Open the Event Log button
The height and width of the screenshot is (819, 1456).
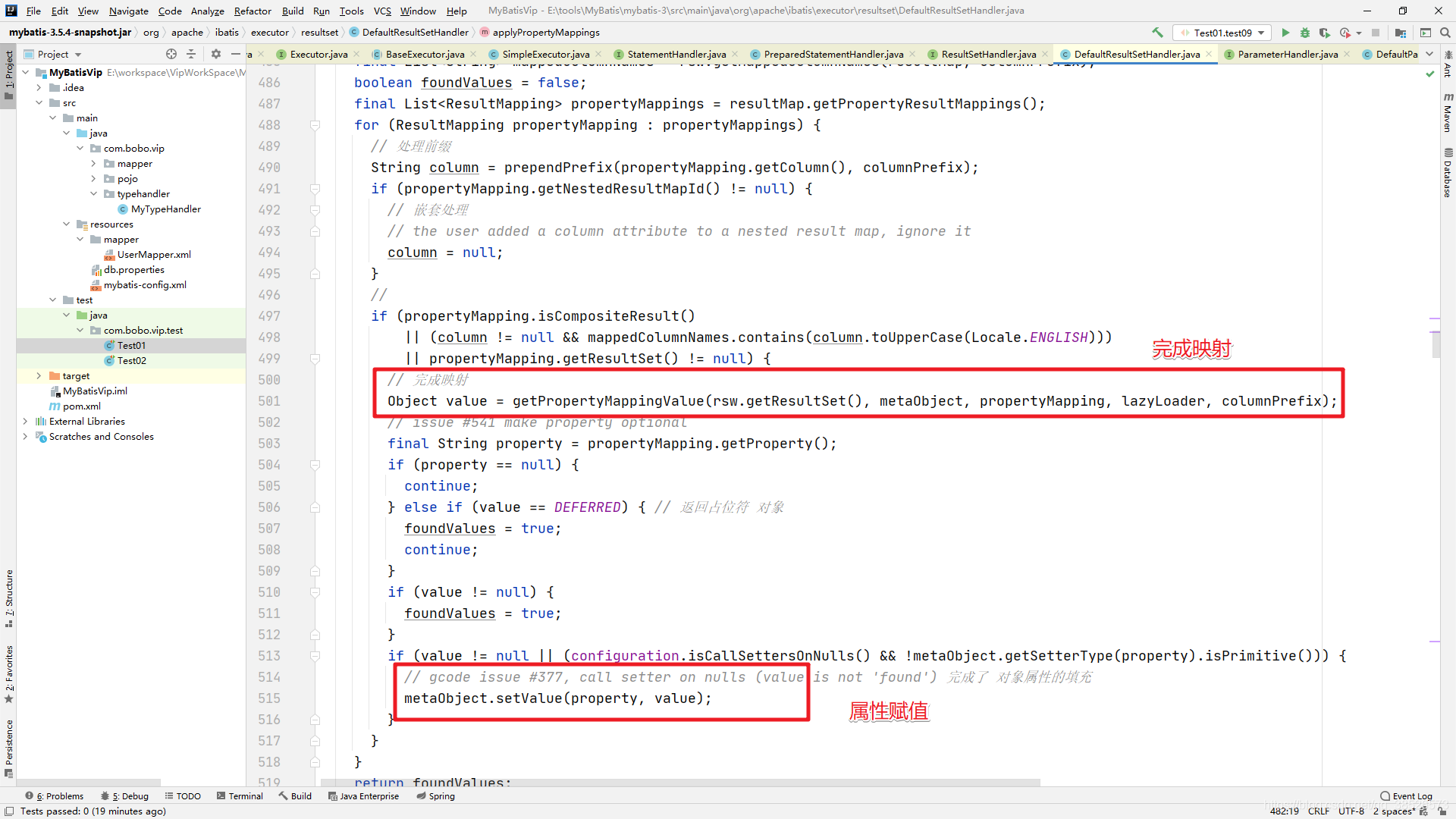[x=1406, y=795]
